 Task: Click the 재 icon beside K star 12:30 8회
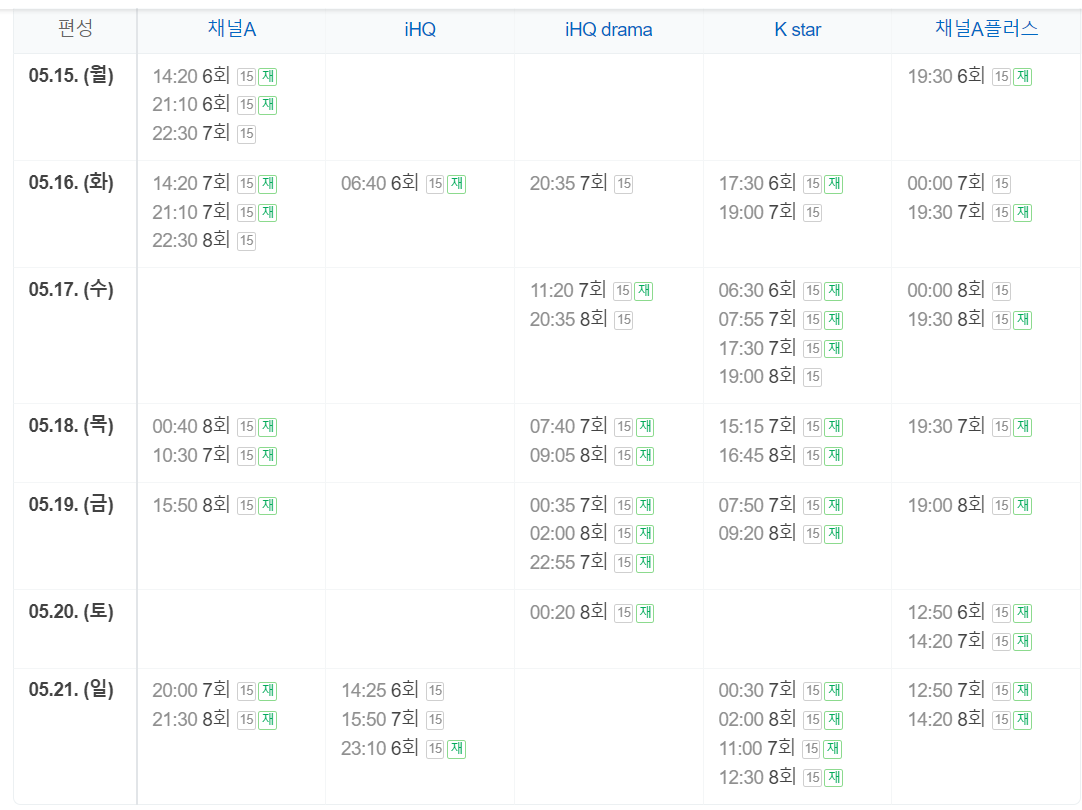coord(834,778)
